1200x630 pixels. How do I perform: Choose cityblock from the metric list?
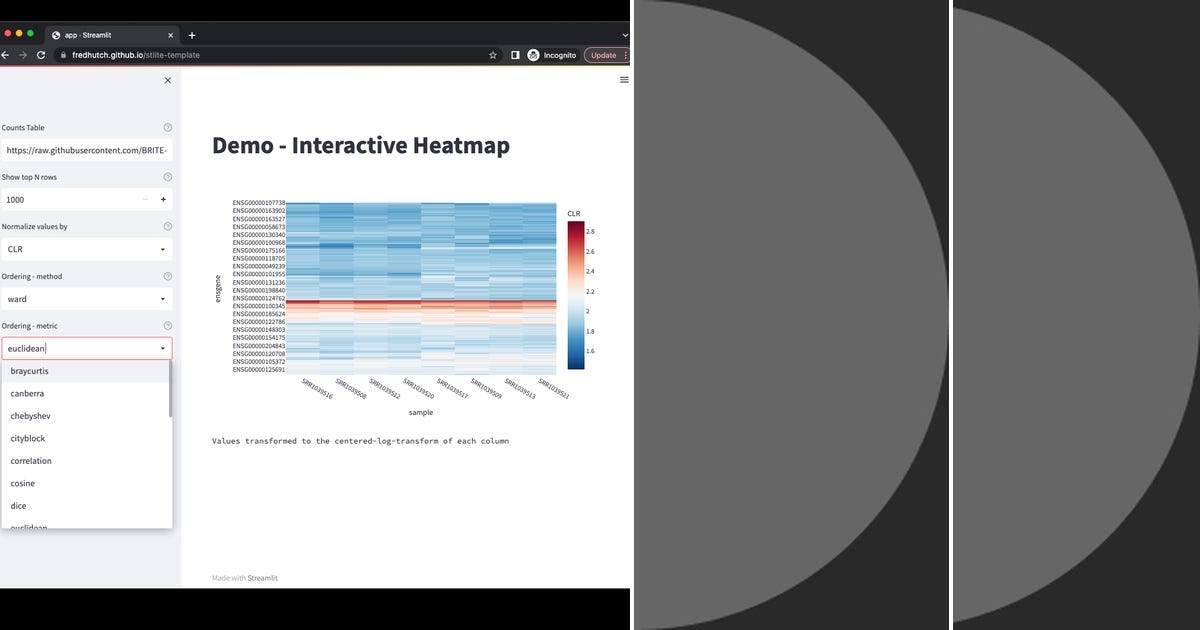(86, 438)
